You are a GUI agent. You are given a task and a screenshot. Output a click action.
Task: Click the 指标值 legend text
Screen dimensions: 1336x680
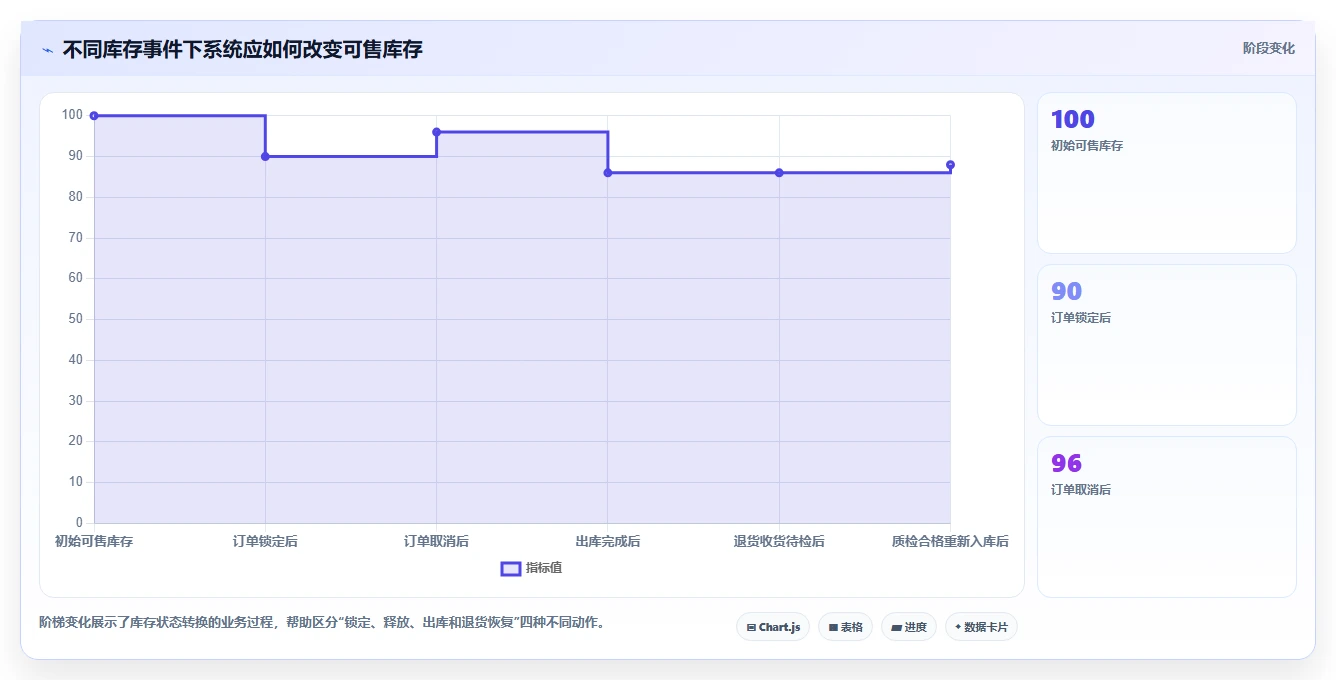(x=544, y=568)
